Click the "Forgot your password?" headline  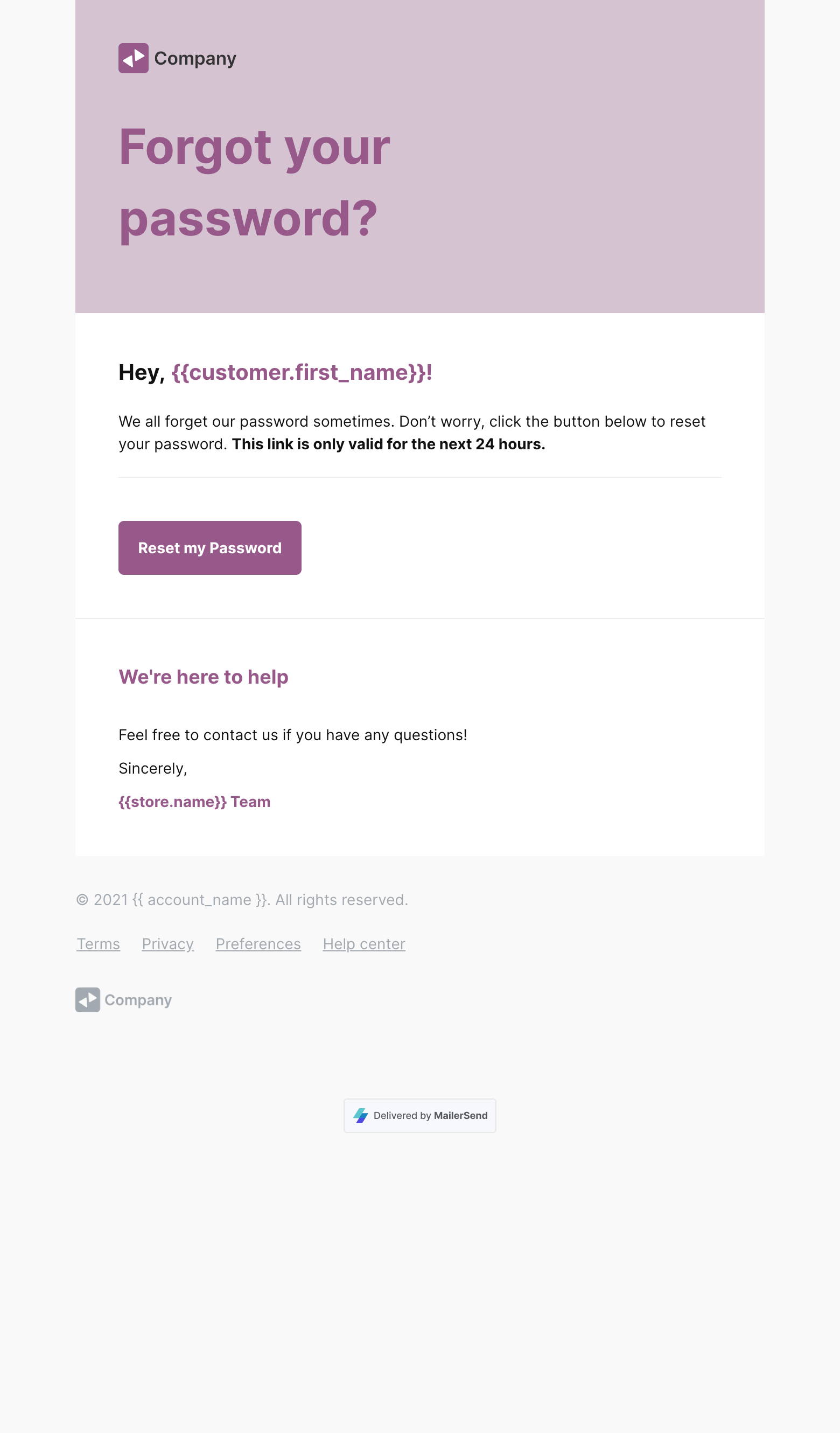pos(254,182)
